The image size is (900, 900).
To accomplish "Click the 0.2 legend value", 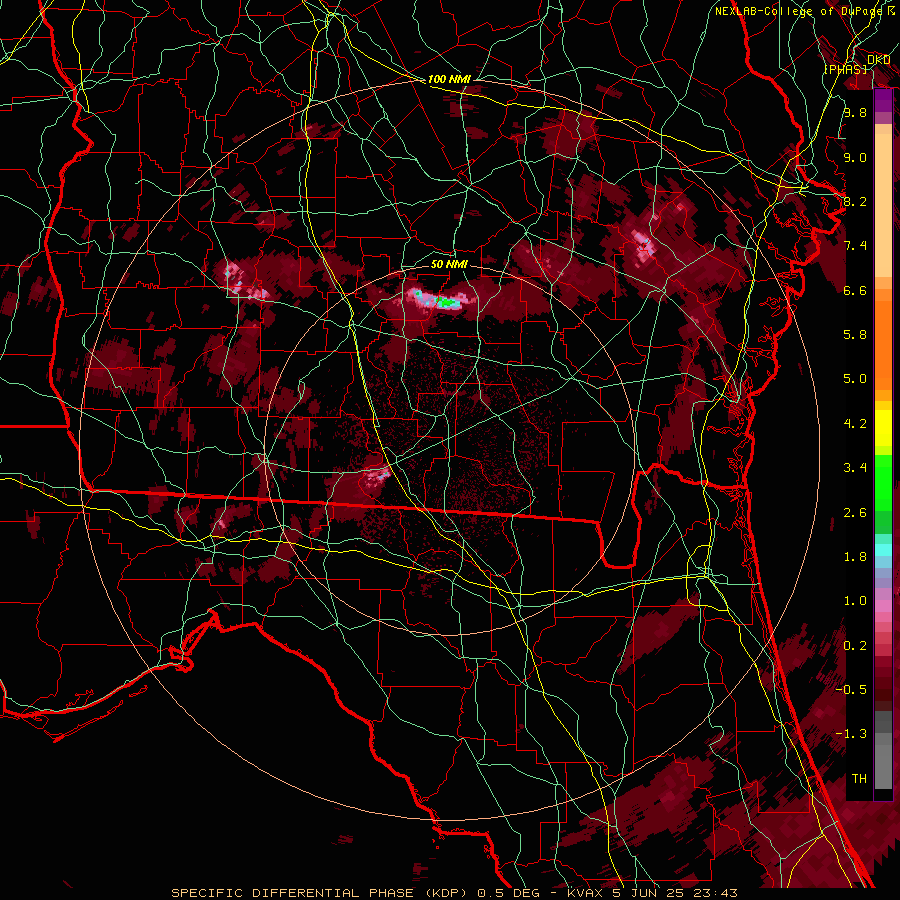I will tap(855, 646).
